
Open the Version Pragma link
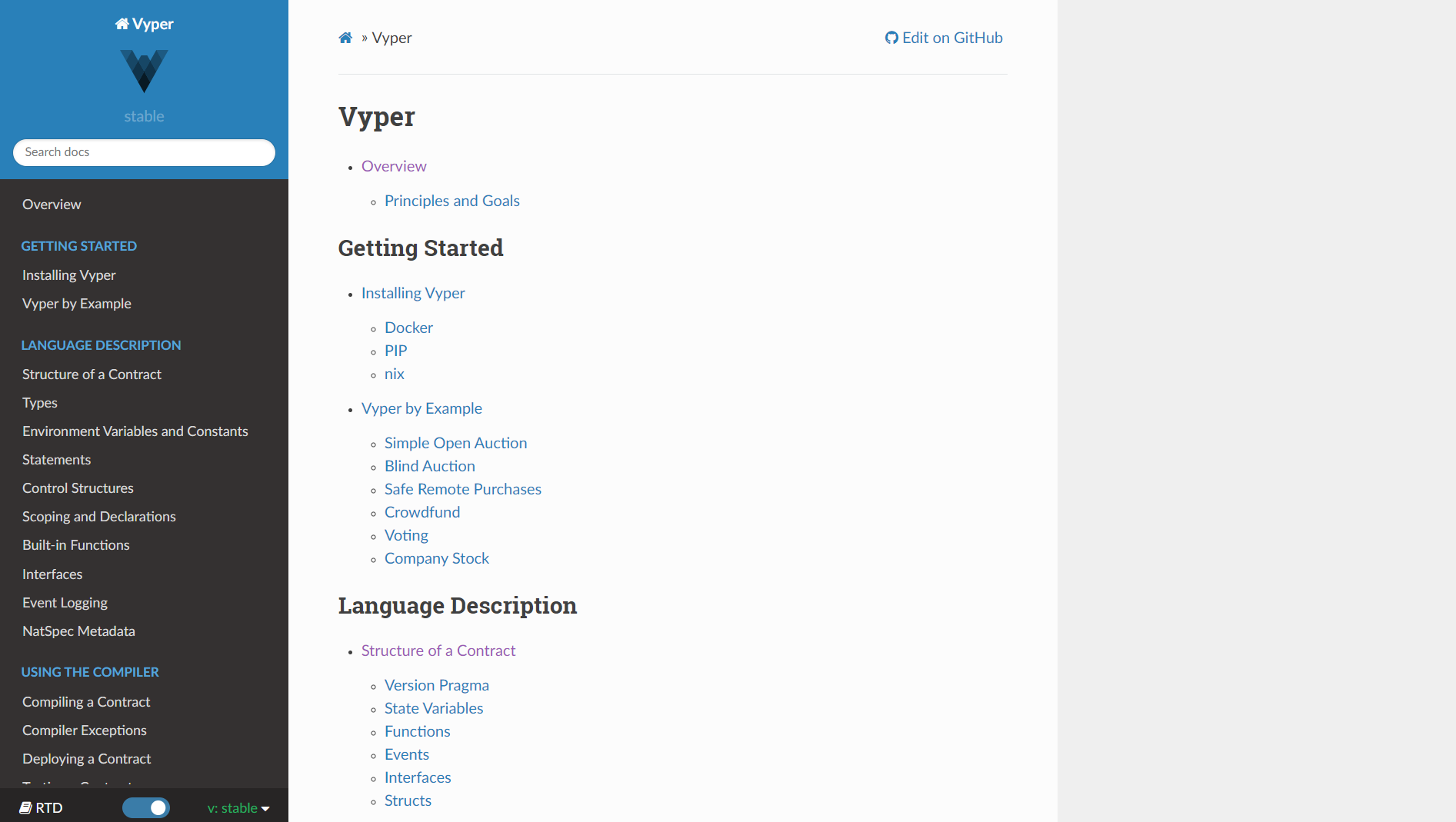click(436, 685)
